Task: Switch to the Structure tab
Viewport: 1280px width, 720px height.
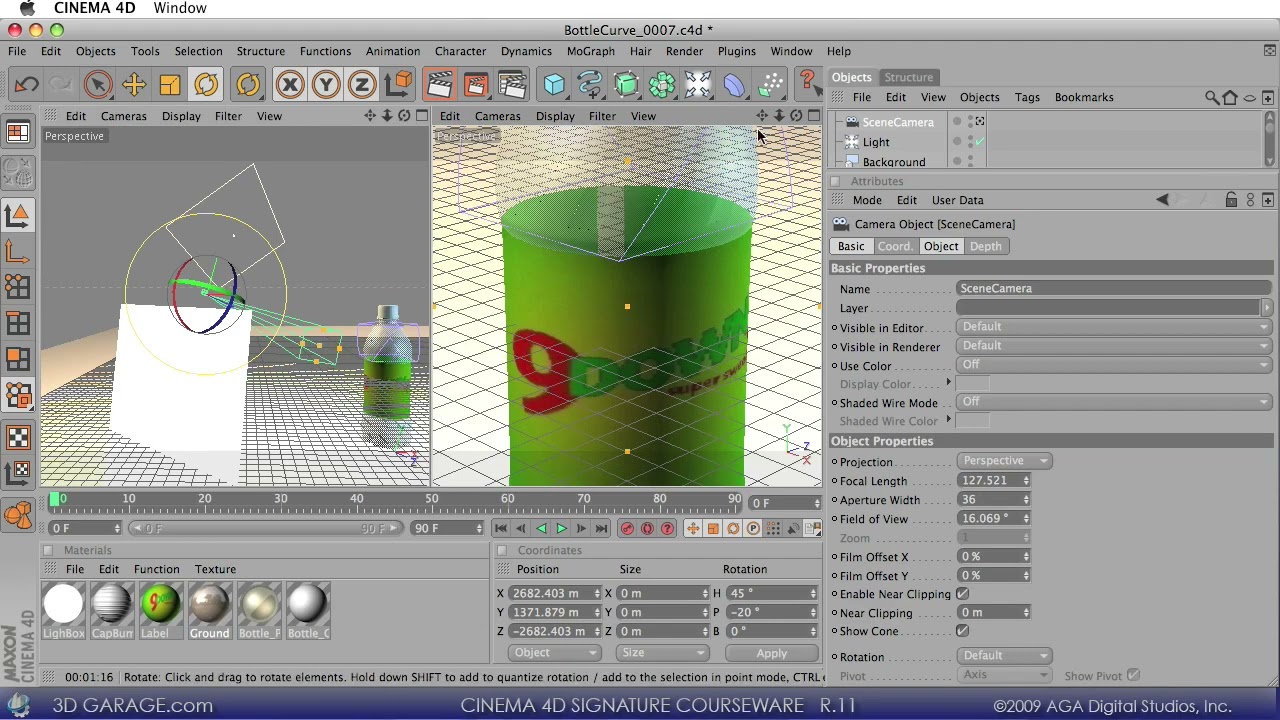Action: tap(908, 77)
